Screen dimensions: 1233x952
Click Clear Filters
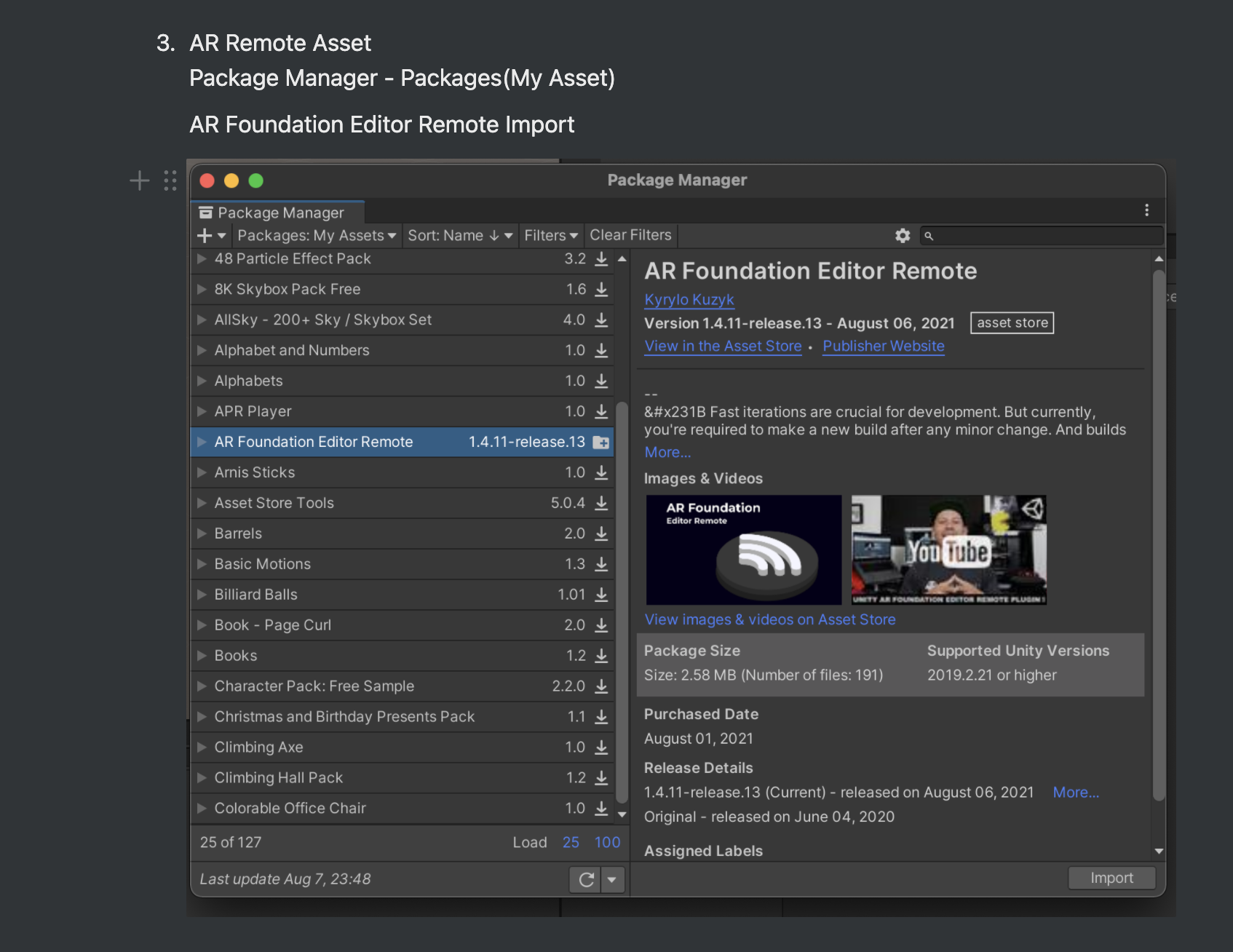(x=630, y=236)
